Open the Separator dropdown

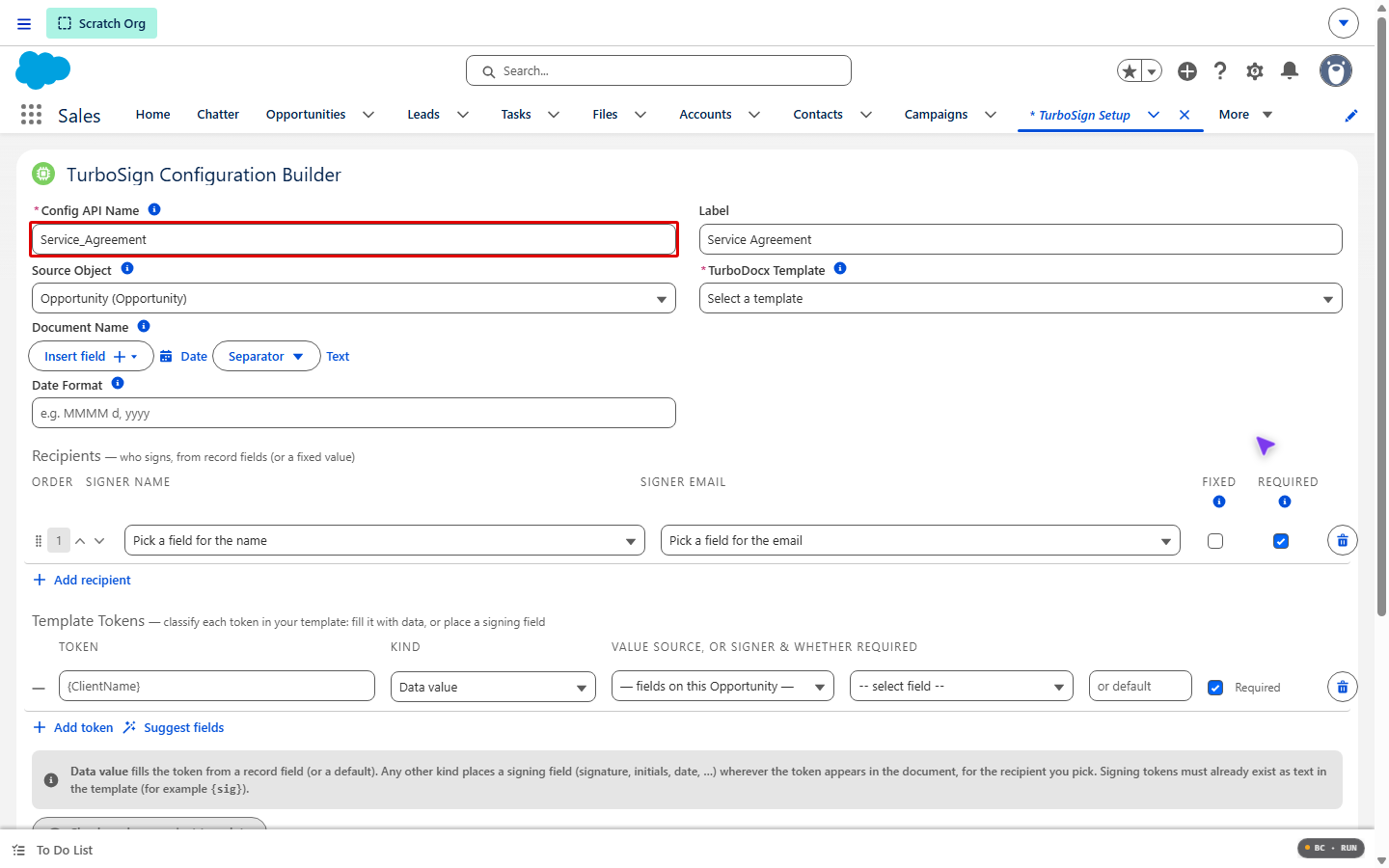[266, 356]
